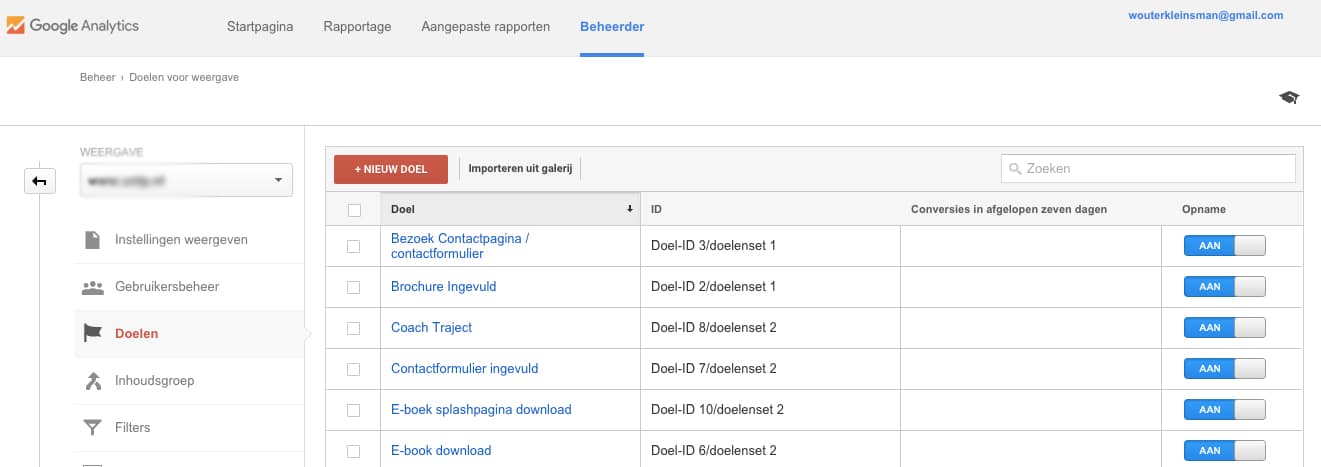The height and width of the screenshot is (467, 1321).
Task: Check the Brochure Ingevuld row checkbox
Action: point(353,287)
